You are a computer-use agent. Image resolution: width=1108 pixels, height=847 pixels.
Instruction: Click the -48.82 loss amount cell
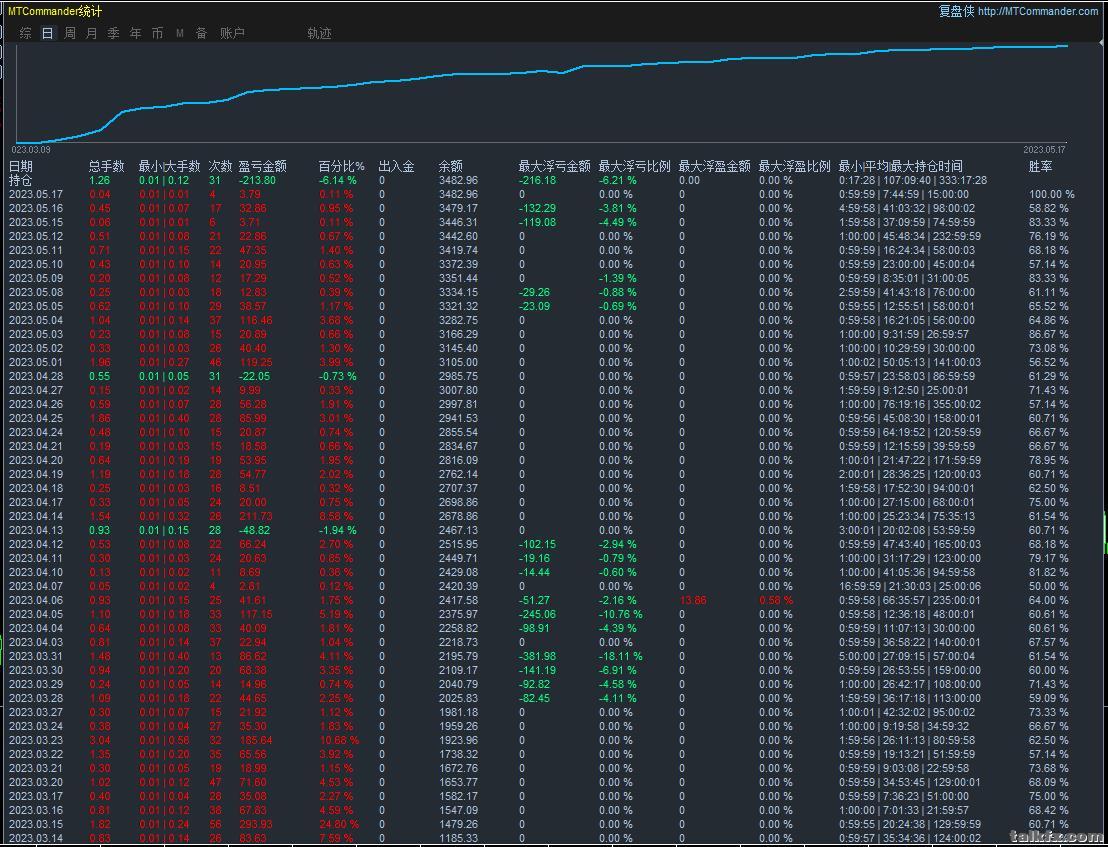click(254, 531)
